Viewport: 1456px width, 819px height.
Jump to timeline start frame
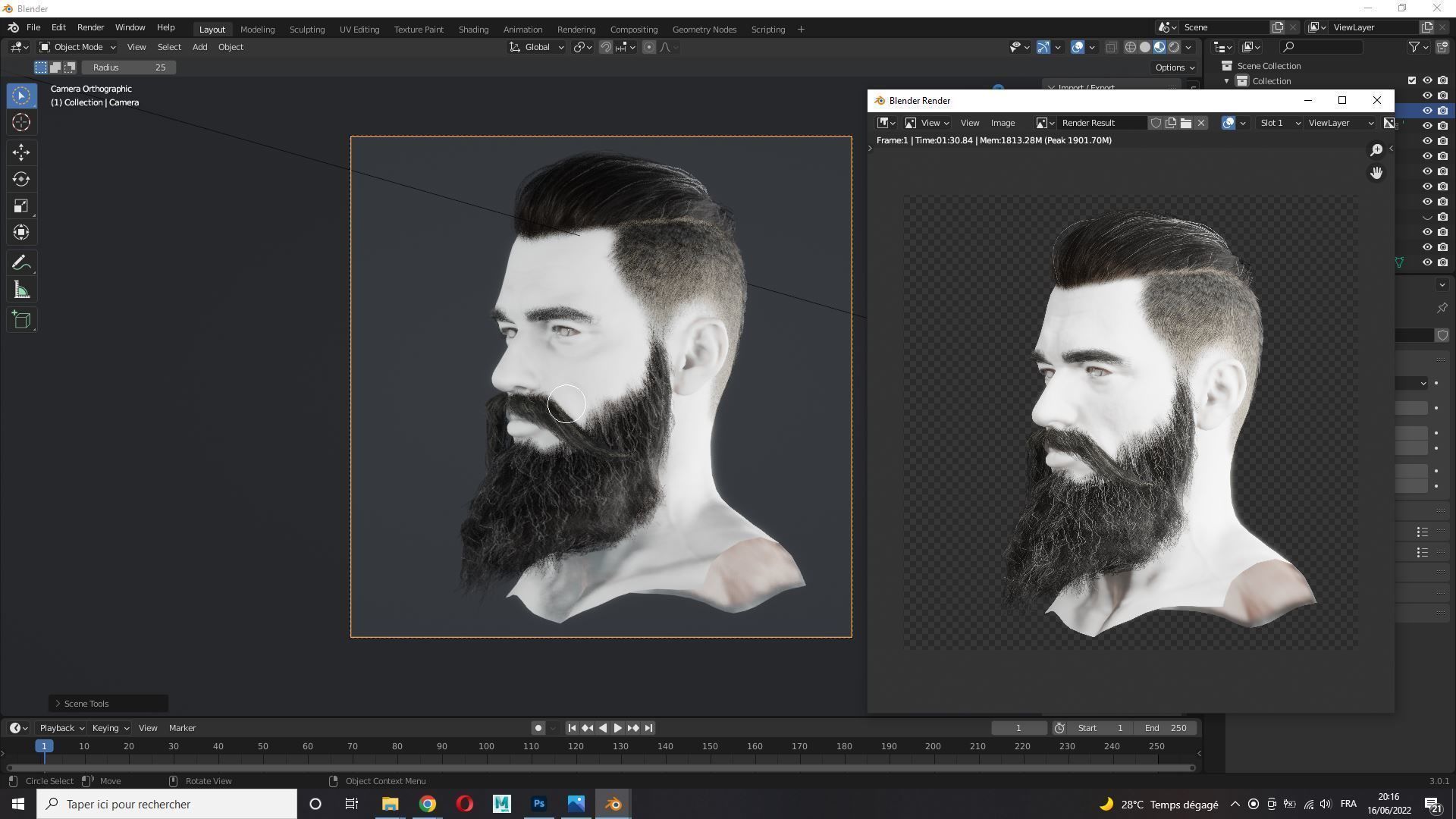(x=572, y=728)
